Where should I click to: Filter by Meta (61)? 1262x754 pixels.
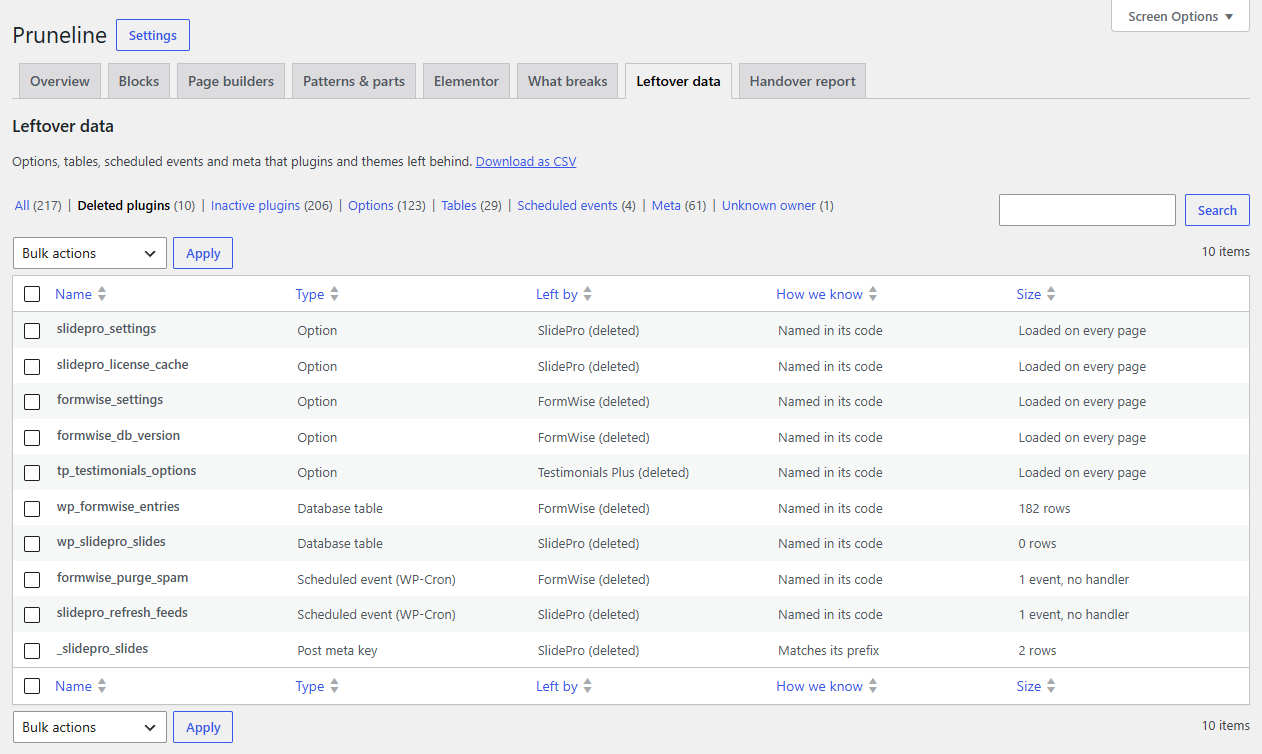click(x=679, y=205)
